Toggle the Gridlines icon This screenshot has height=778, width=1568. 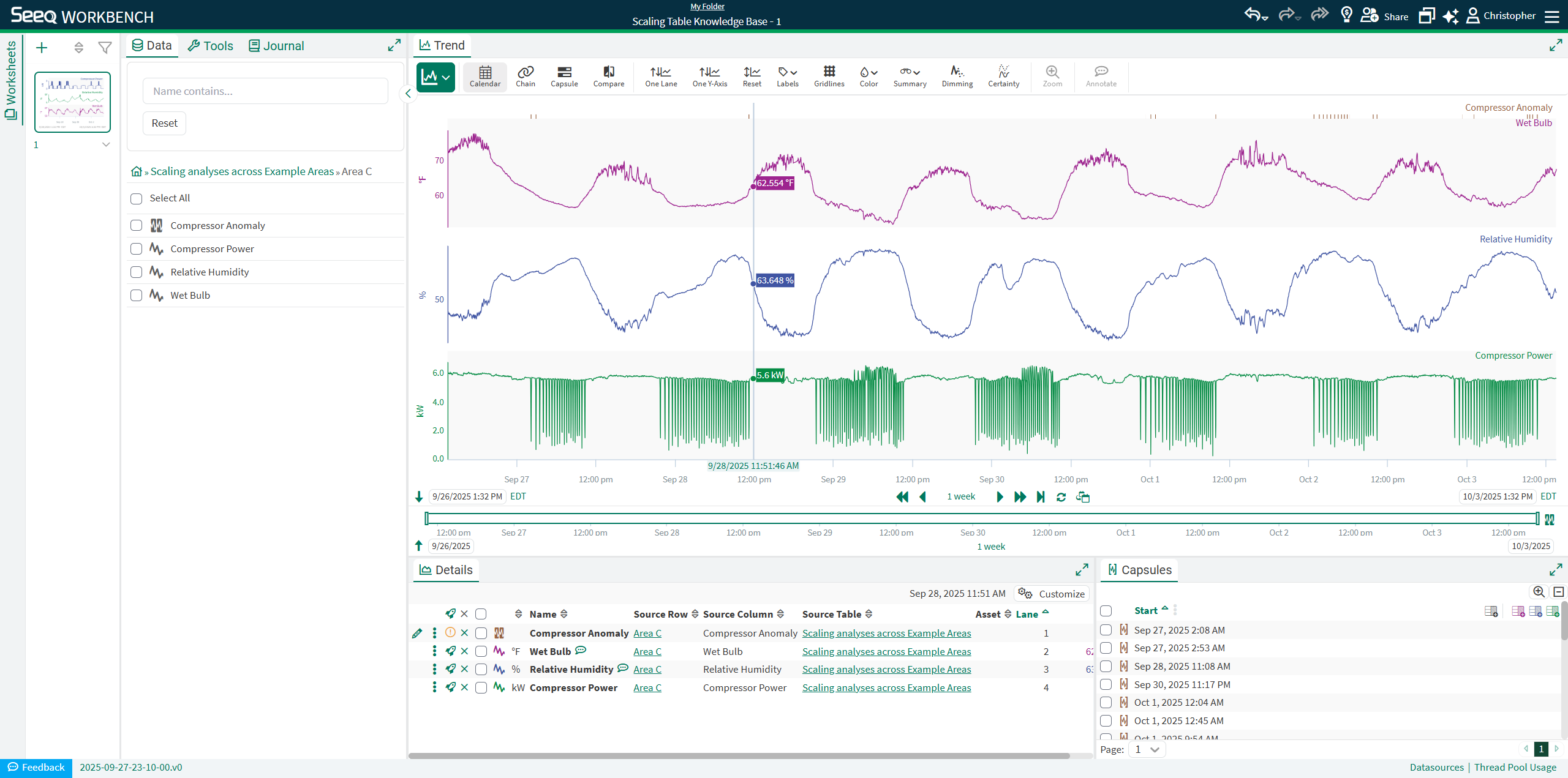(829, 77)
